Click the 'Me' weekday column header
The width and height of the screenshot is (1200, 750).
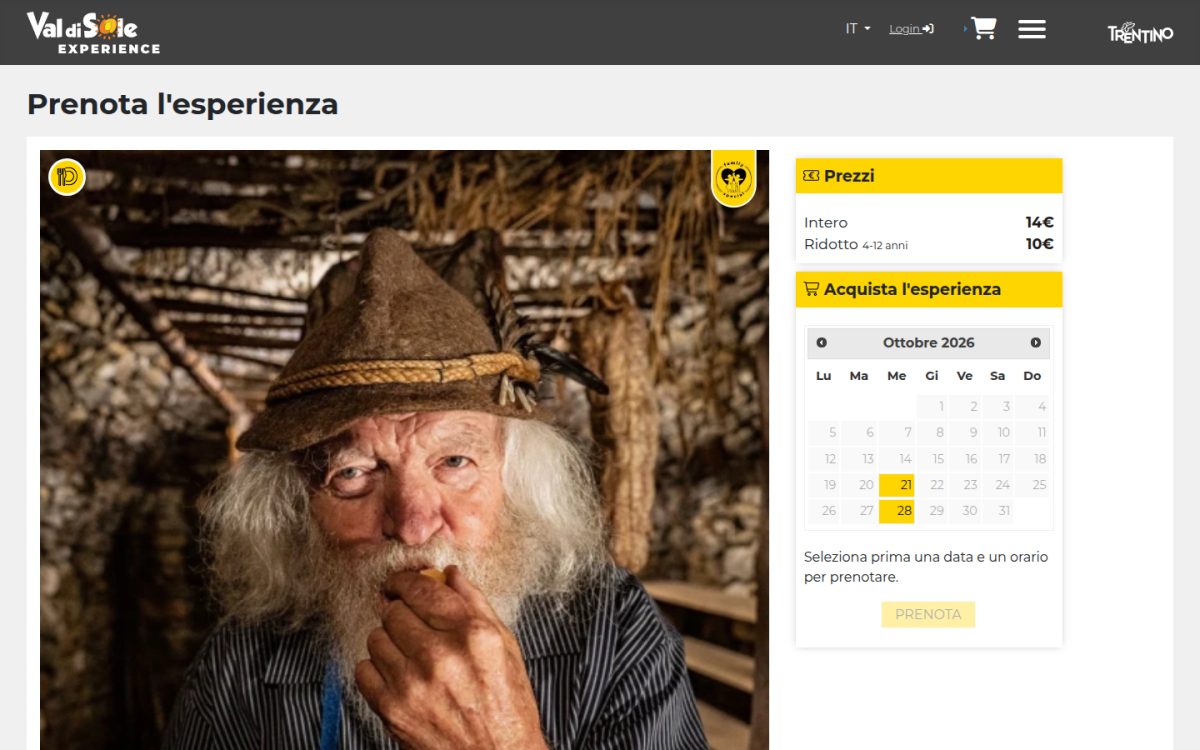[897, 376]
